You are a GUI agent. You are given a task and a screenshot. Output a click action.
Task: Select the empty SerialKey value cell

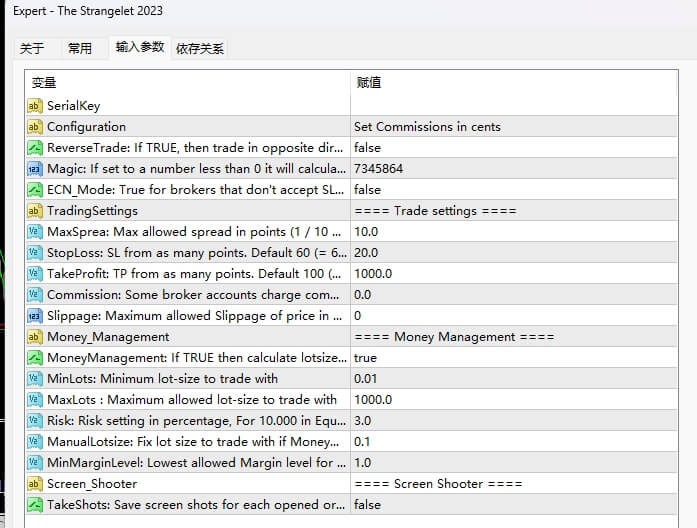point(514,106)
